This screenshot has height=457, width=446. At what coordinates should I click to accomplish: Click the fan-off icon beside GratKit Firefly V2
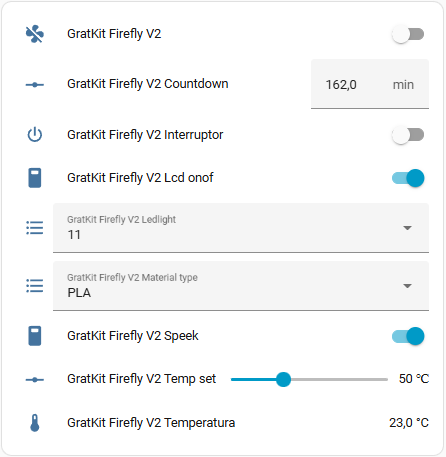(35, 34)
